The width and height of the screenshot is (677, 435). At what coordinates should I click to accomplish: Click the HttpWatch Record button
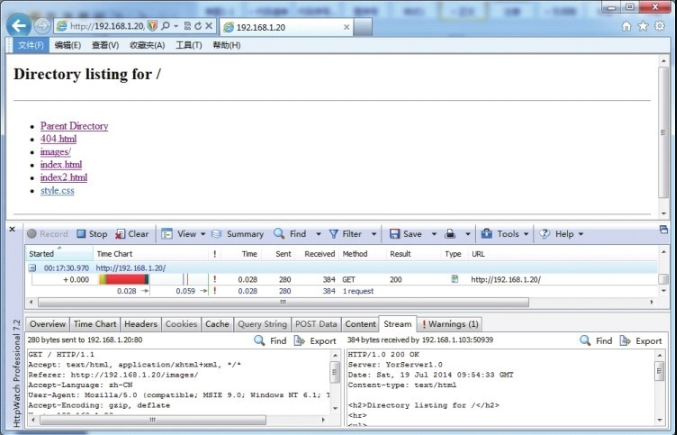coord(47,234)
